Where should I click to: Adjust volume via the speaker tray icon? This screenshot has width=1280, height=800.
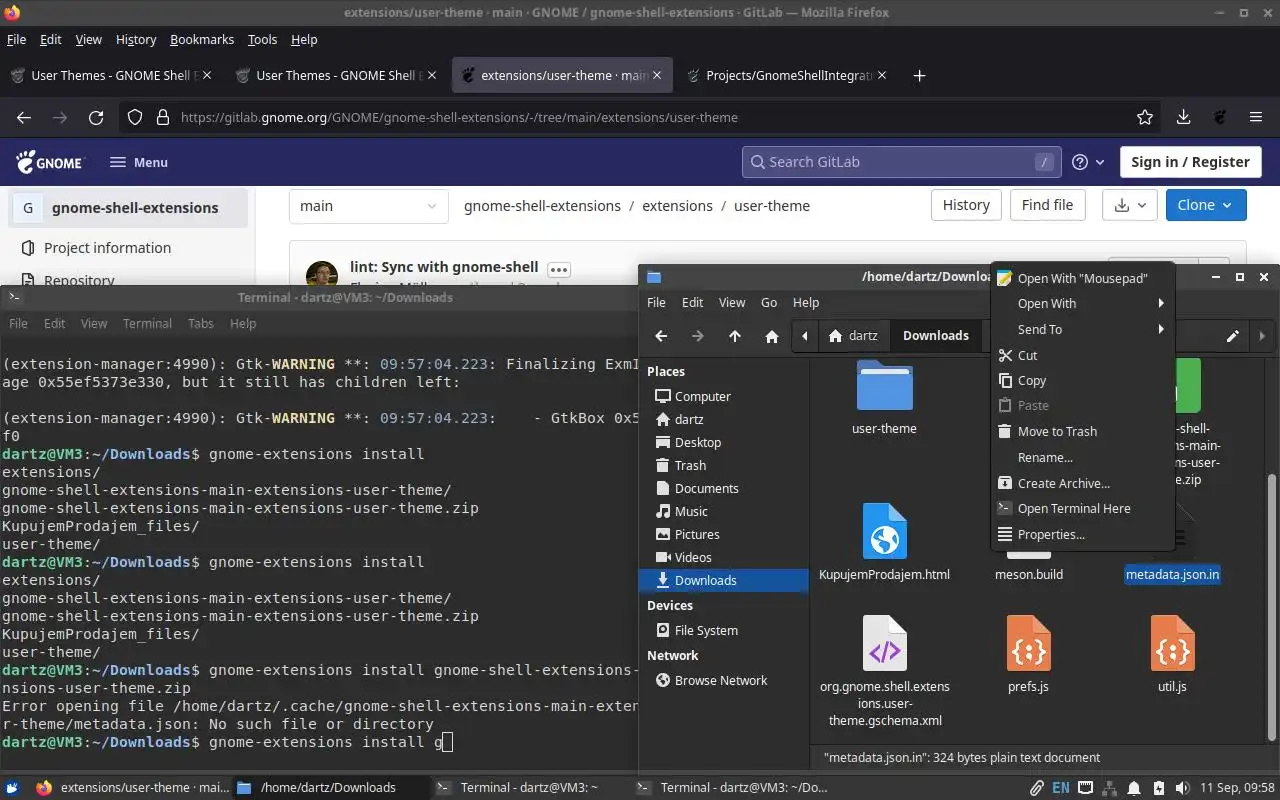click(x=1184, y=787)
